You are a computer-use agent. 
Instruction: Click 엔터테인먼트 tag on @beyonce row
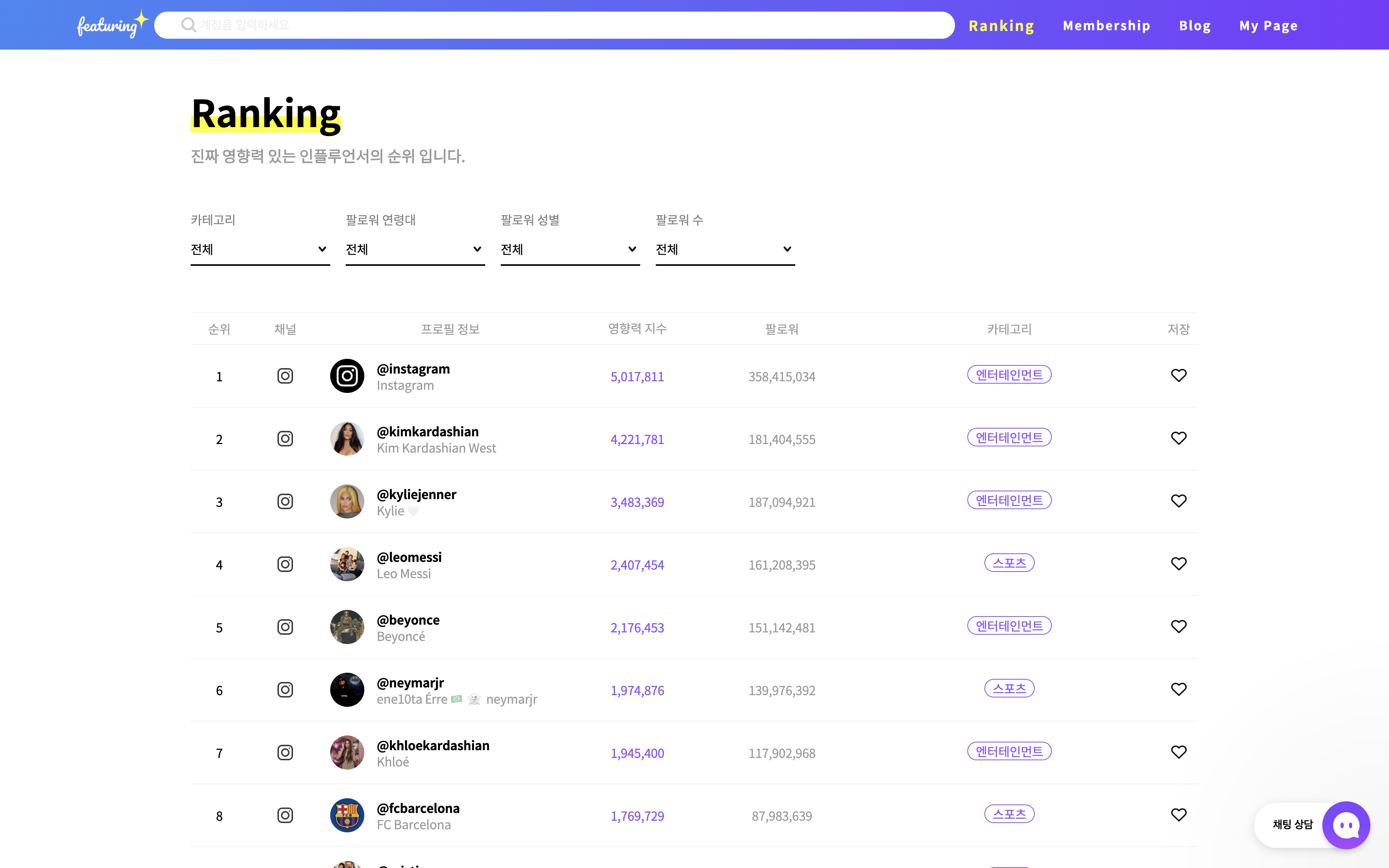pos(1009,626)
